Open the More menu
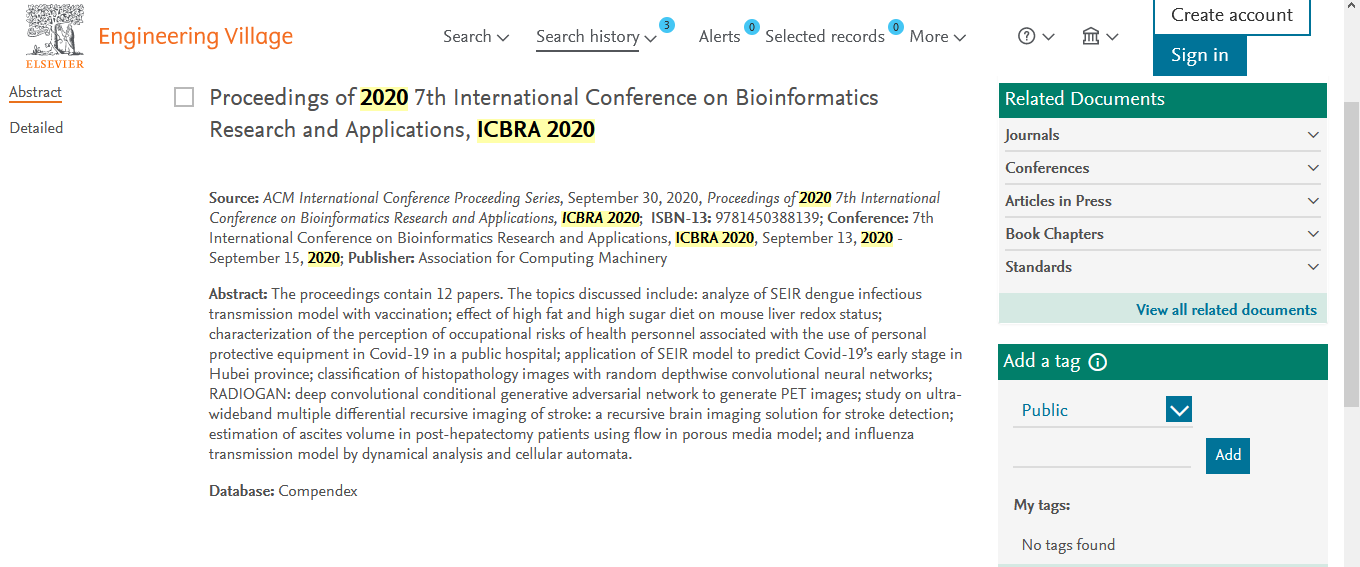 click(938, 36)
